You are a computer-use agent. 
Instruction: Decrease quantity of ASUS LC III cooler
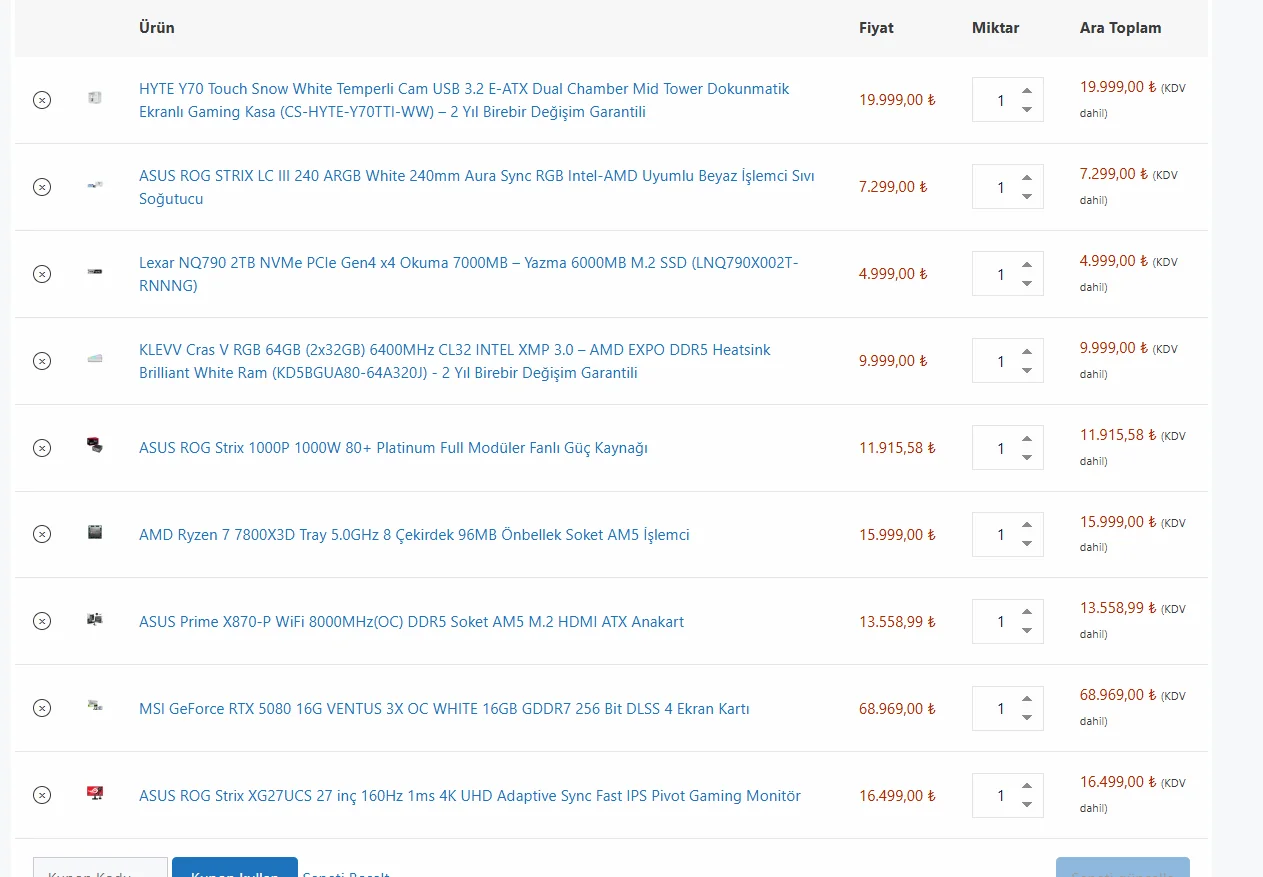click(x=1026, y=197)
